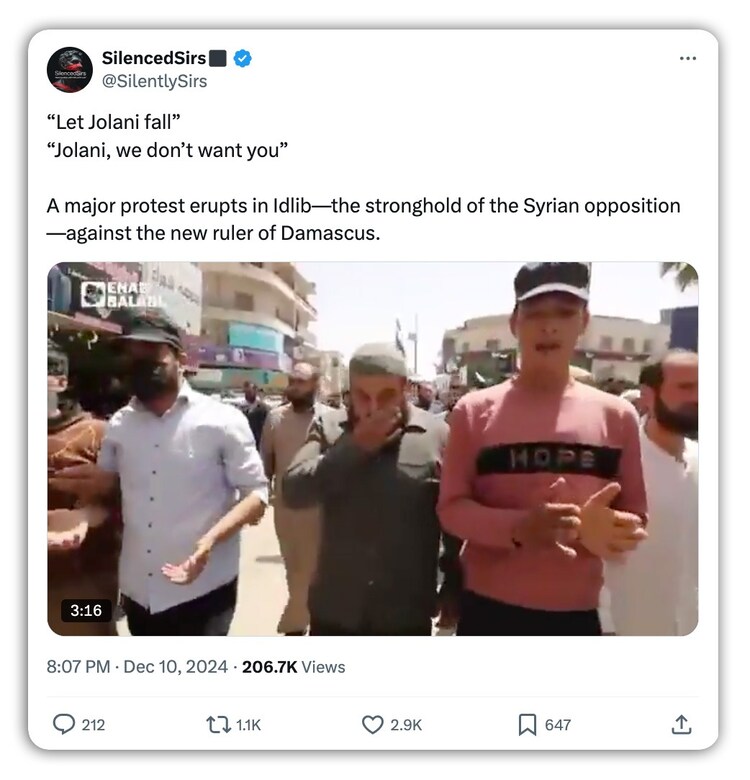The width and height of the screenshot is (750, 780).
Task: Click the 1.1K reposts count
Action: [x=248, y=725]
